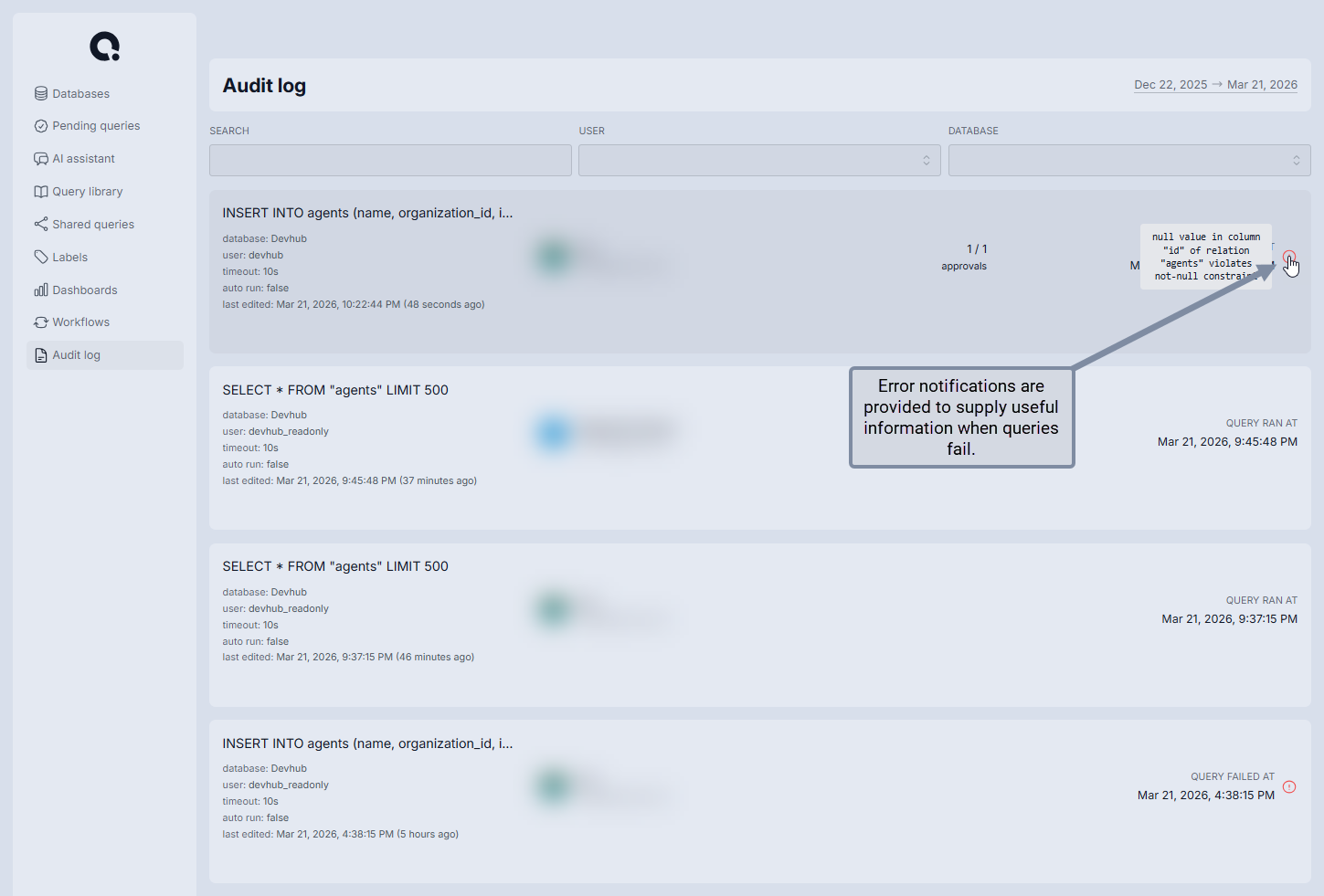Click the app logo in the sidebar
Viewport: 1324px width, 896px height.
[105, 46]
